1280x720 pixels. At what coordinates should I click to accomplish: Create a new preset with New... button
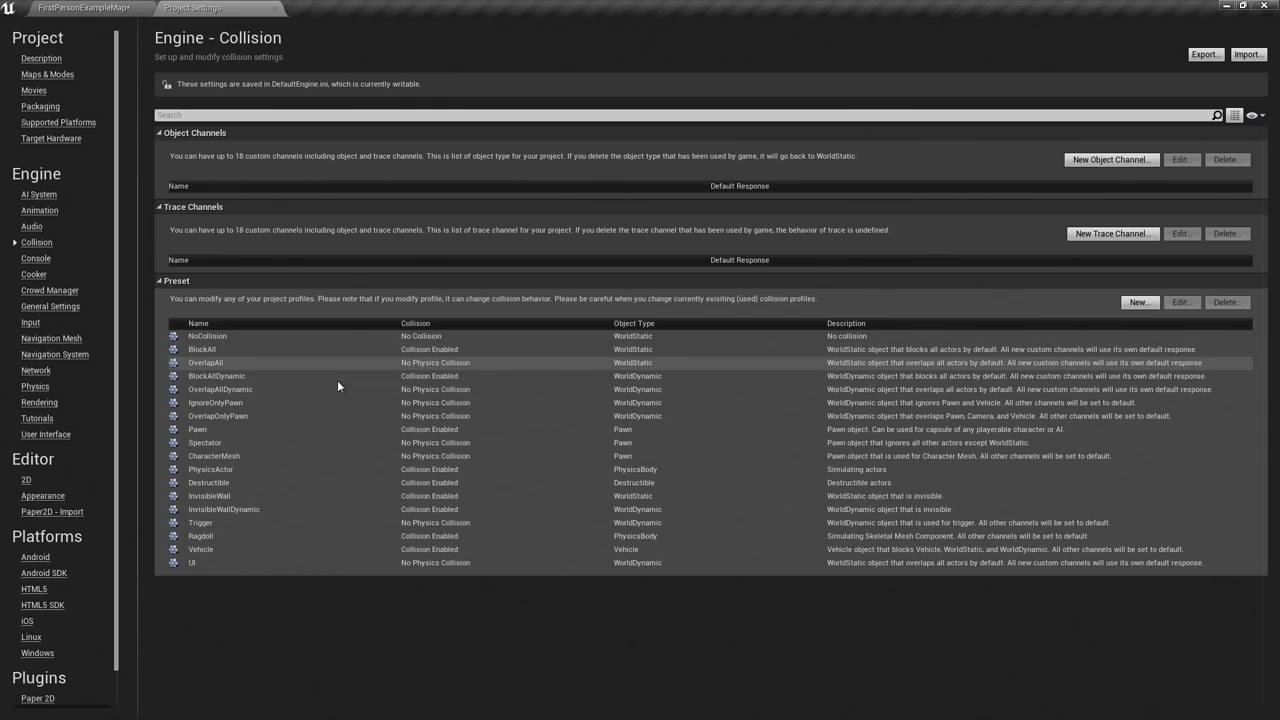click(x=1140, y=302)
